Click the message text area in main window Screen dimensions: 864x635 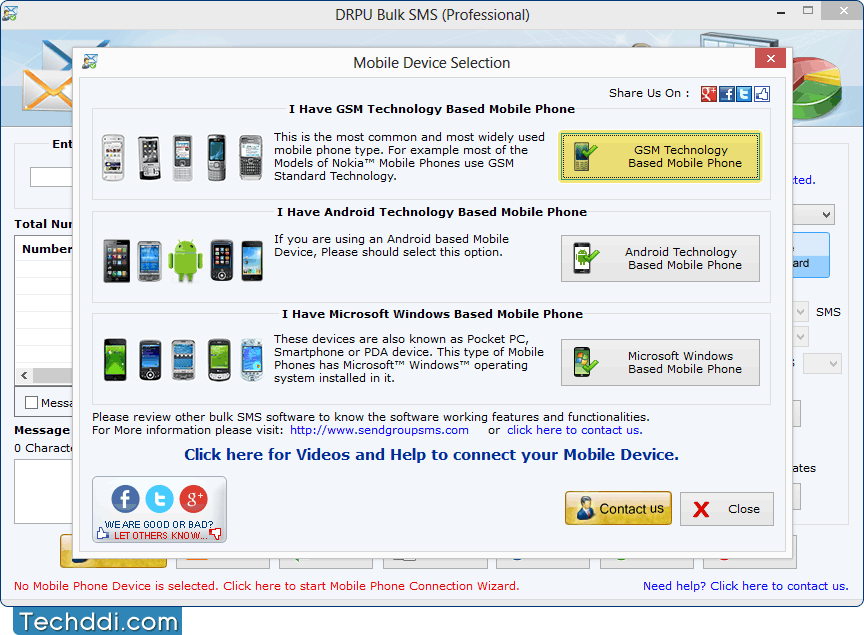(44, 491)
